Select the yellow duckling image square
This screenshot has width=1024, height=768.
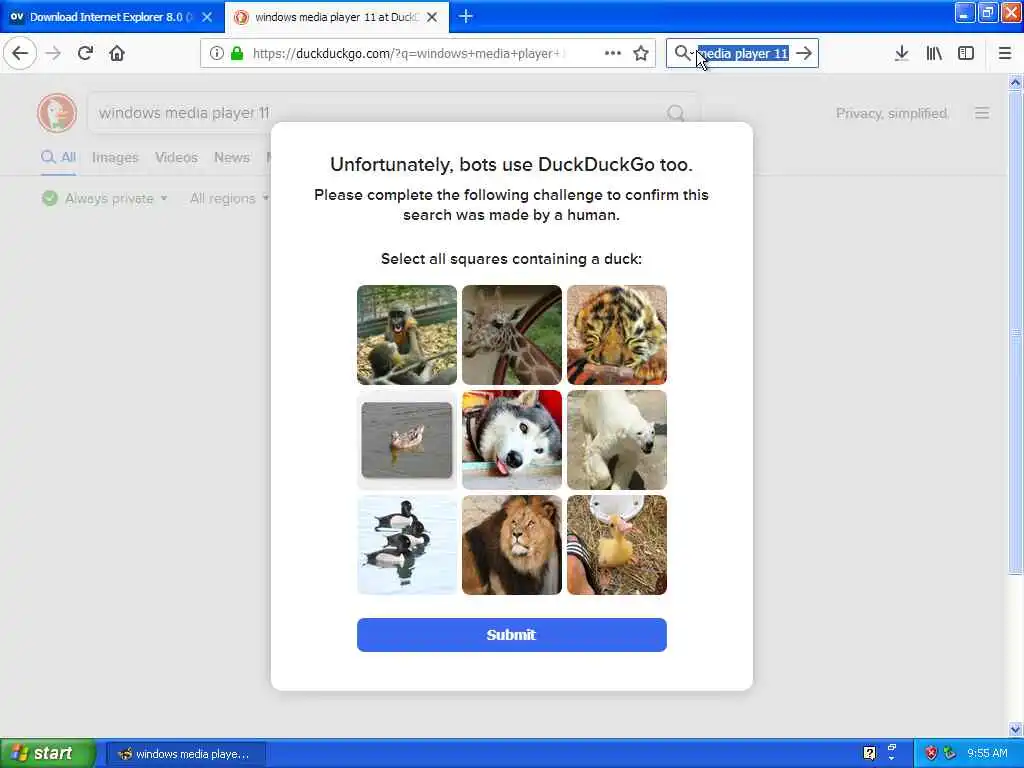617,545
